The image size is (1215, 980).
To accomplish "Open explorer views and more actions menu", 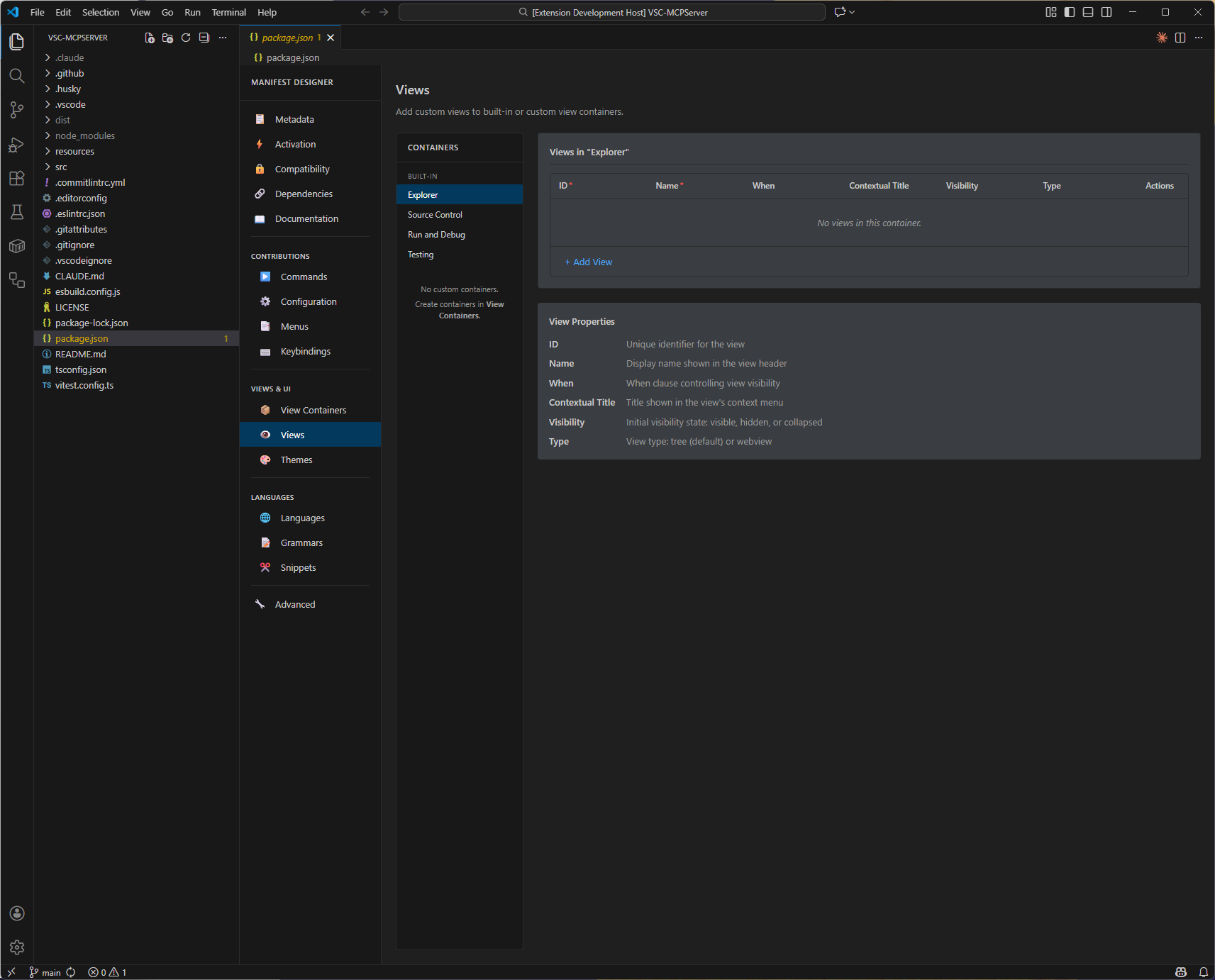I will pos(223,38).
